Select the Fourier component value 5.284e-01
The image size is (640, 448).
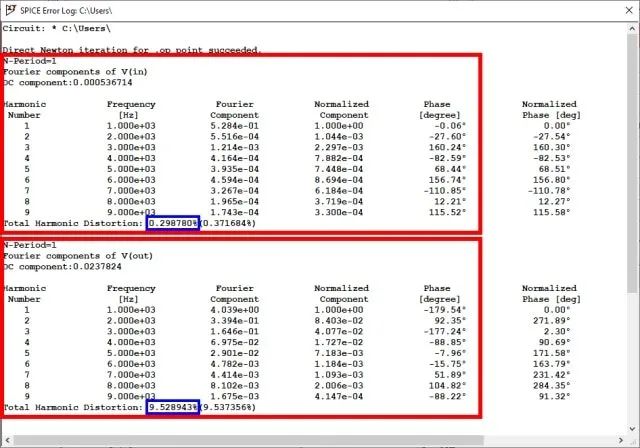[x=234, y=126]
